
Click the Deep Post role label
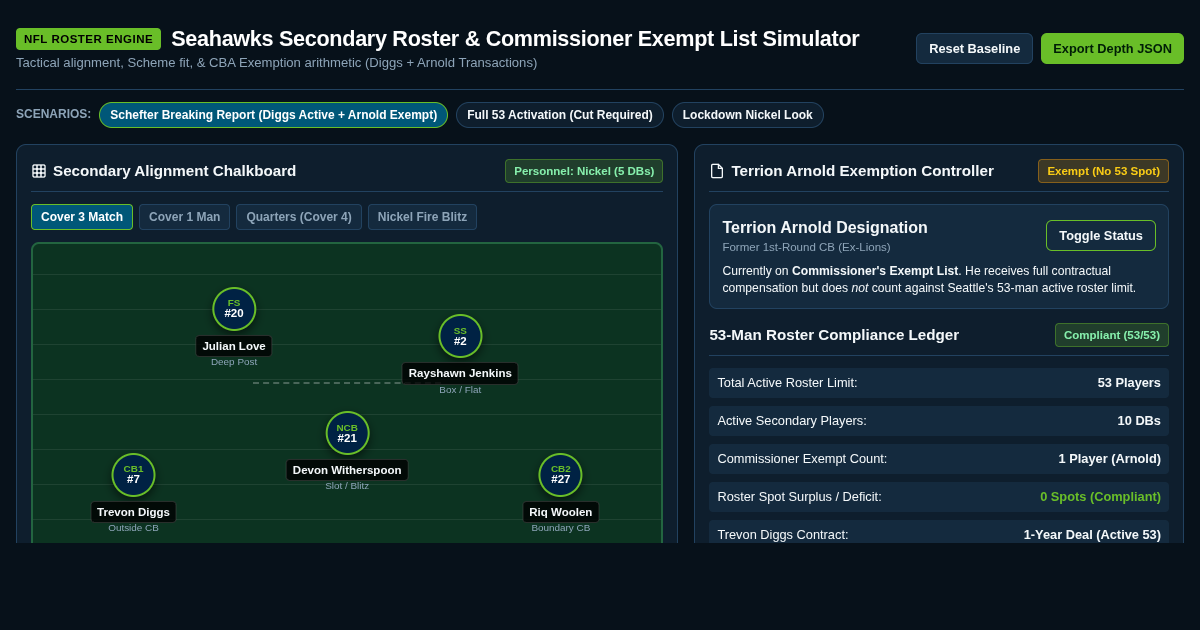click(234, 362)
